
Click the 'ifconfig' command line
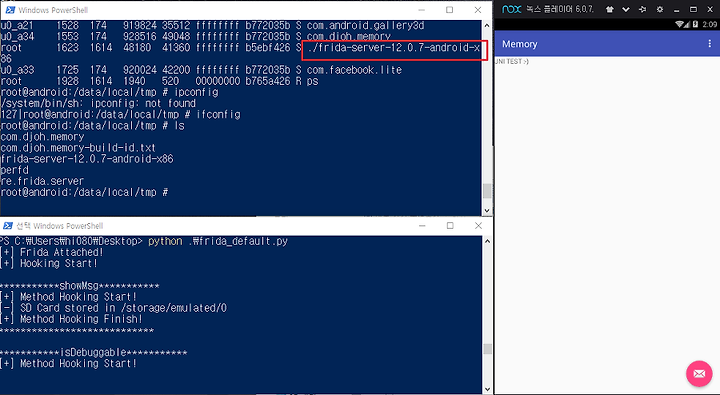pyautogui.click(x=120, y=114)
